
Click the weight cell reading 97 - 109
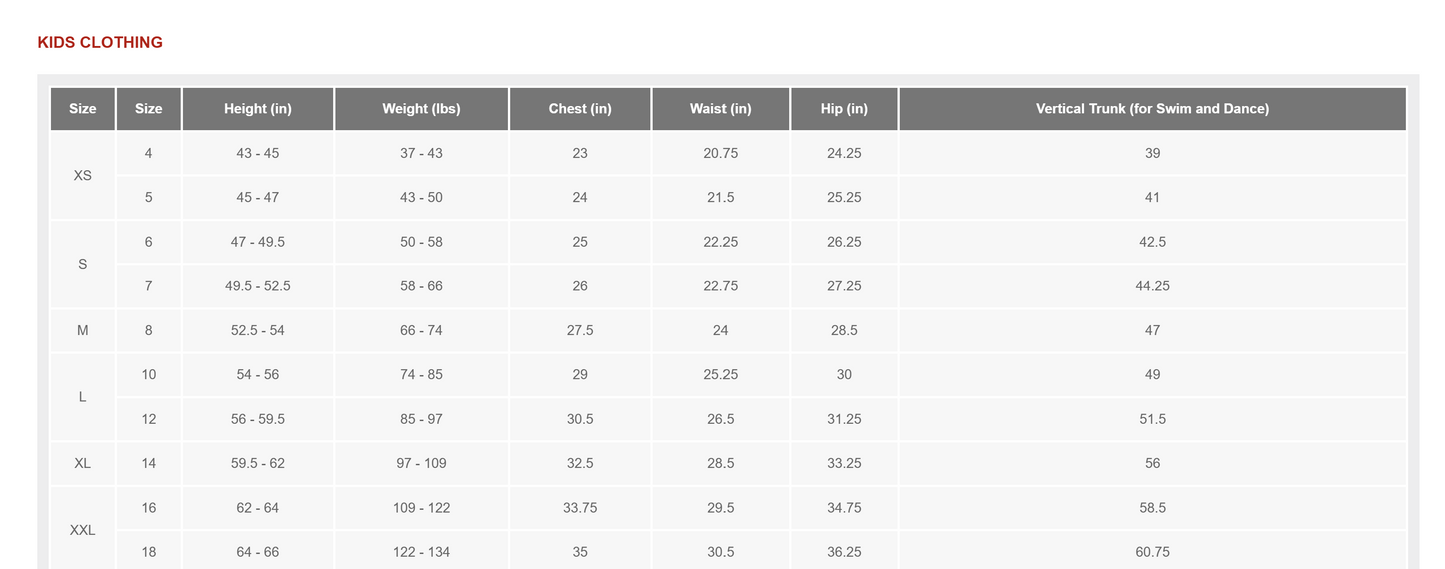421,463
